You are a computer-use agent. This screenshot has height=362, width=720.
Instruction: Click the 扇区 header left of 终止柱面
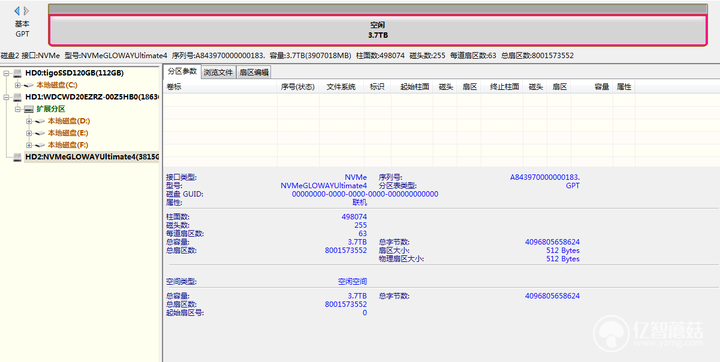[469, 87]
